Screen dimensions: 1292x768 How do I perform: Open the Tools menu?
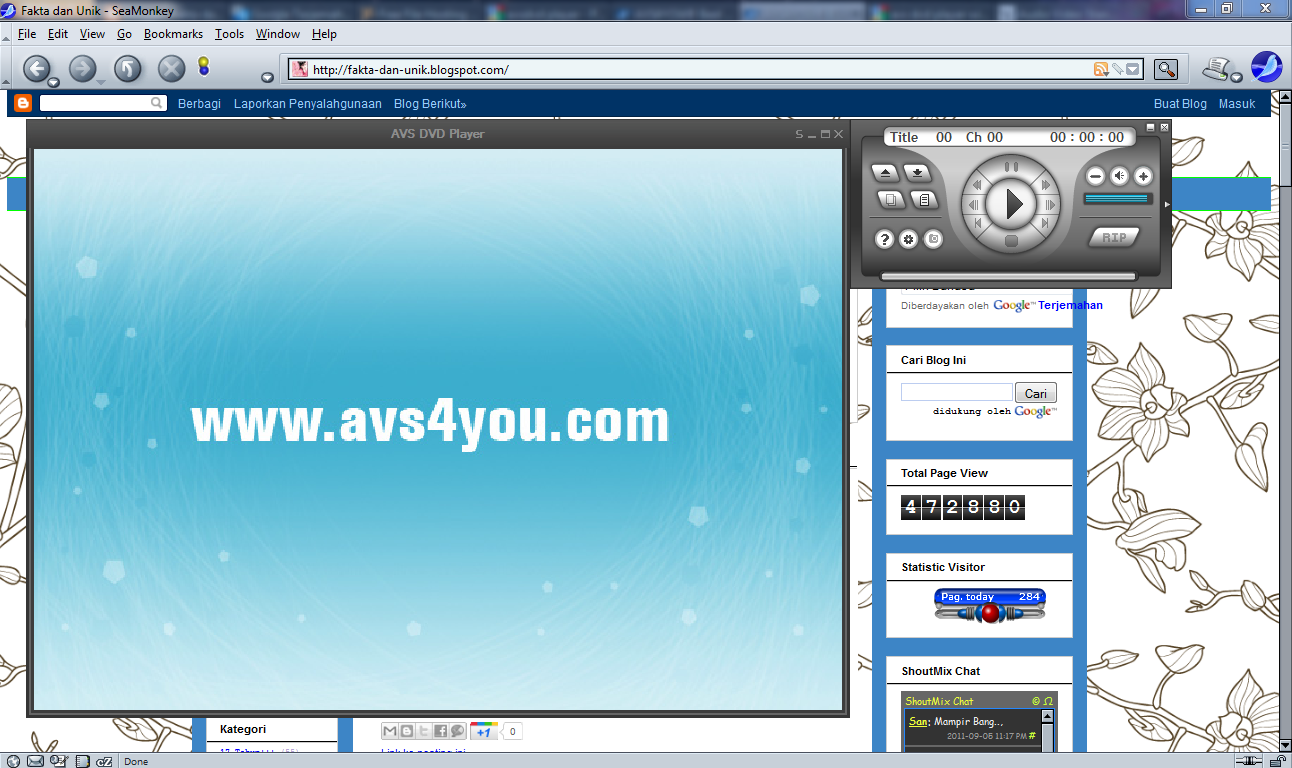click(x=229, y=33)
